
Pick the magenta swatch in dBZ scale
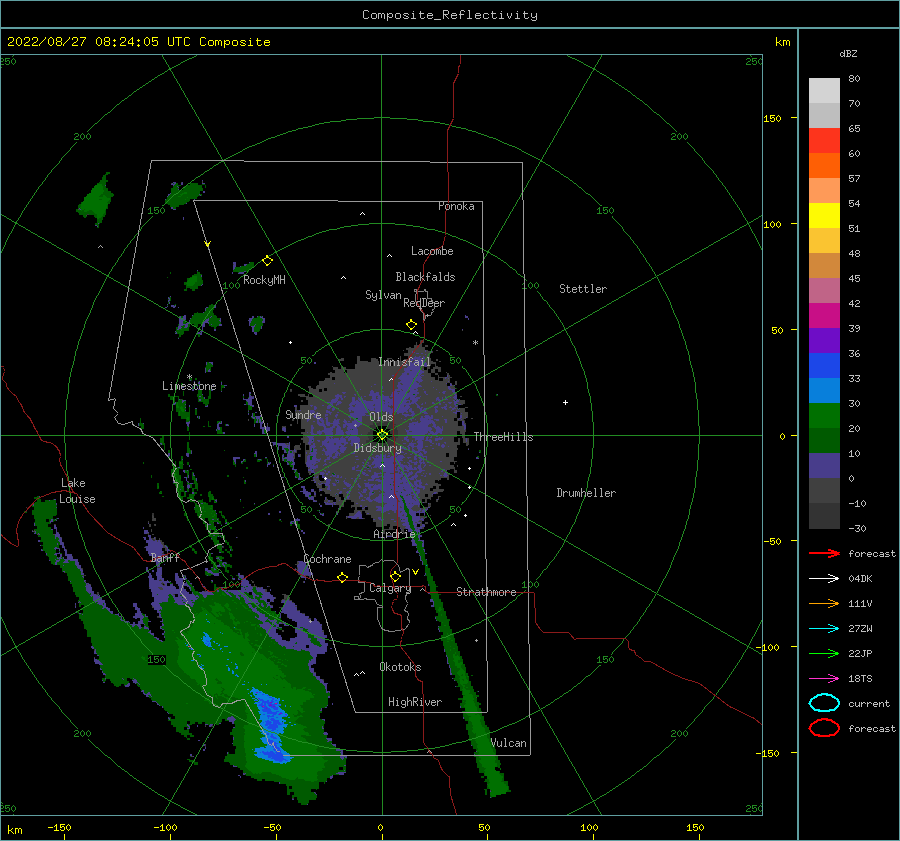824,316
